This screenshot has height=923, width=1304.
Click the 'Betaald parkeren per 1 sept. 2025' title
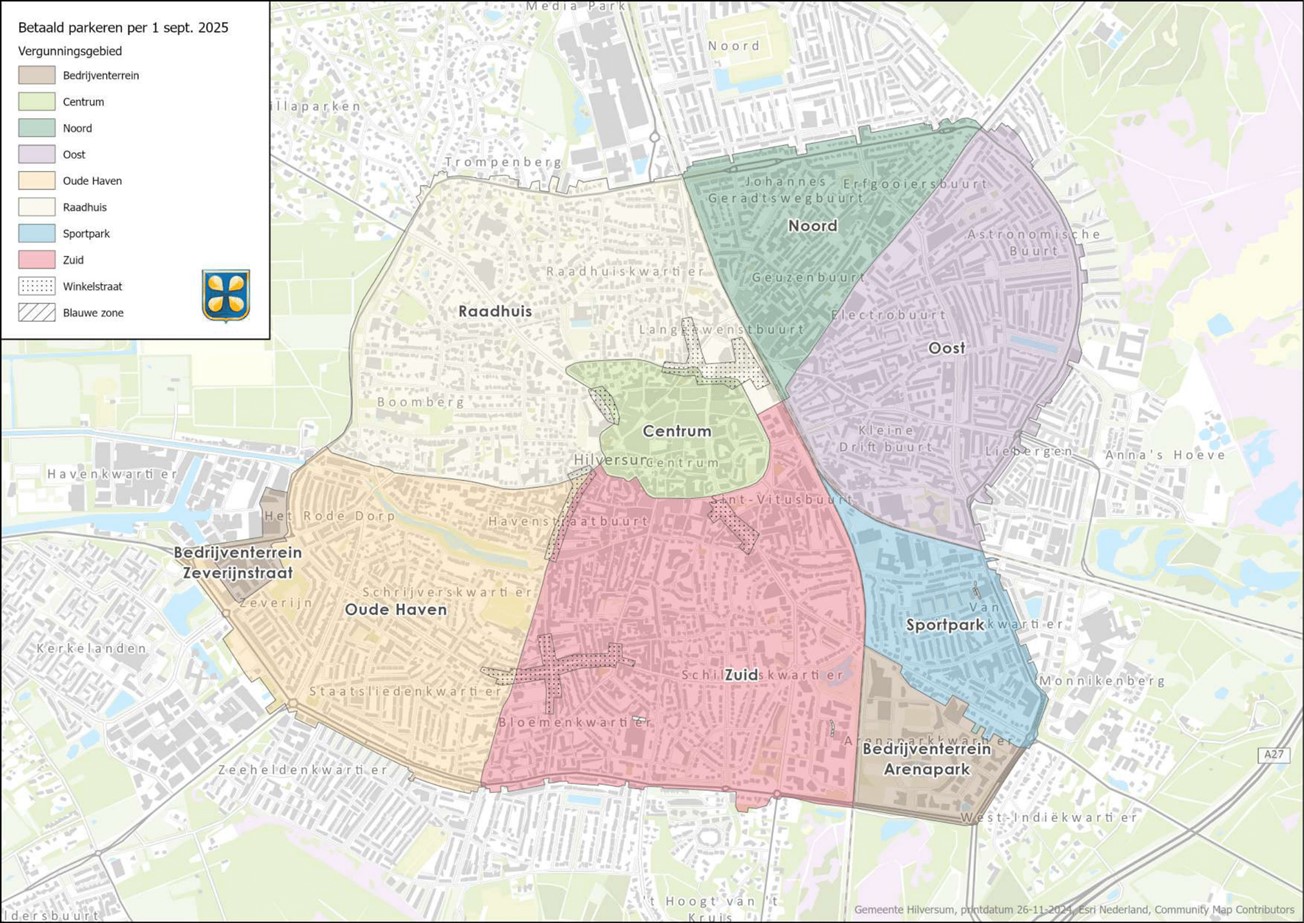[123, 27]
